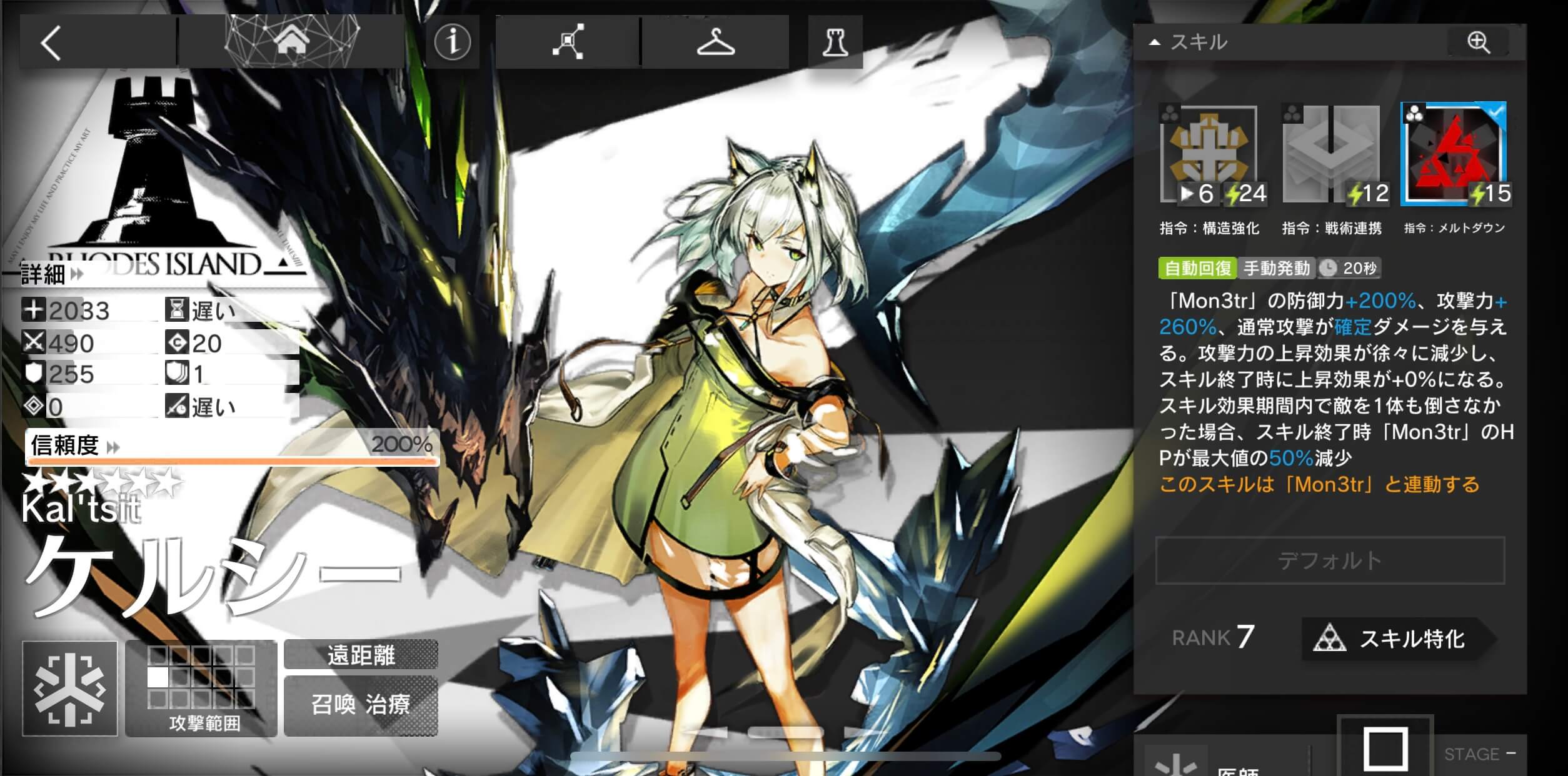Image resolution: width=1568 pixels, height=776 pixels.
Task: Click the block count value 1
Action: [x=199, y=374]
